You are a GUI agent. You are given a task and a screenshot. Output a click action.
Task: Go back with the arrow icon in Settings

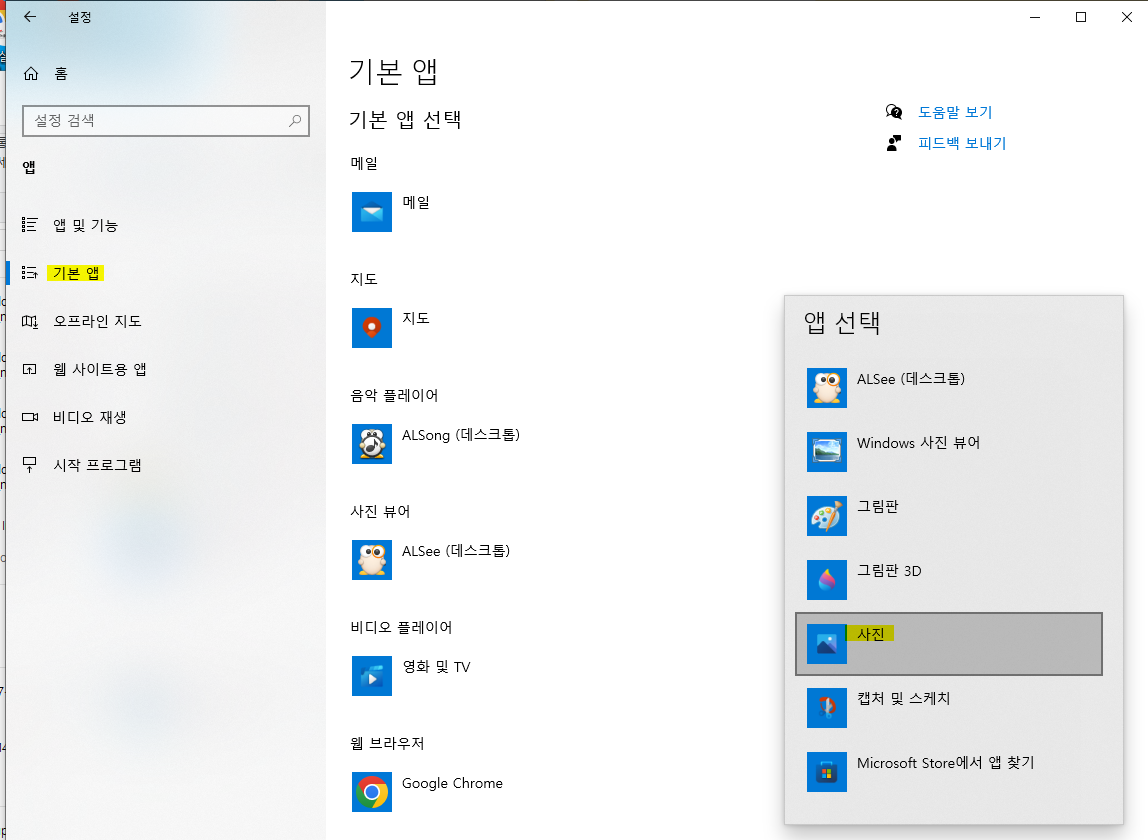[30, 16]
